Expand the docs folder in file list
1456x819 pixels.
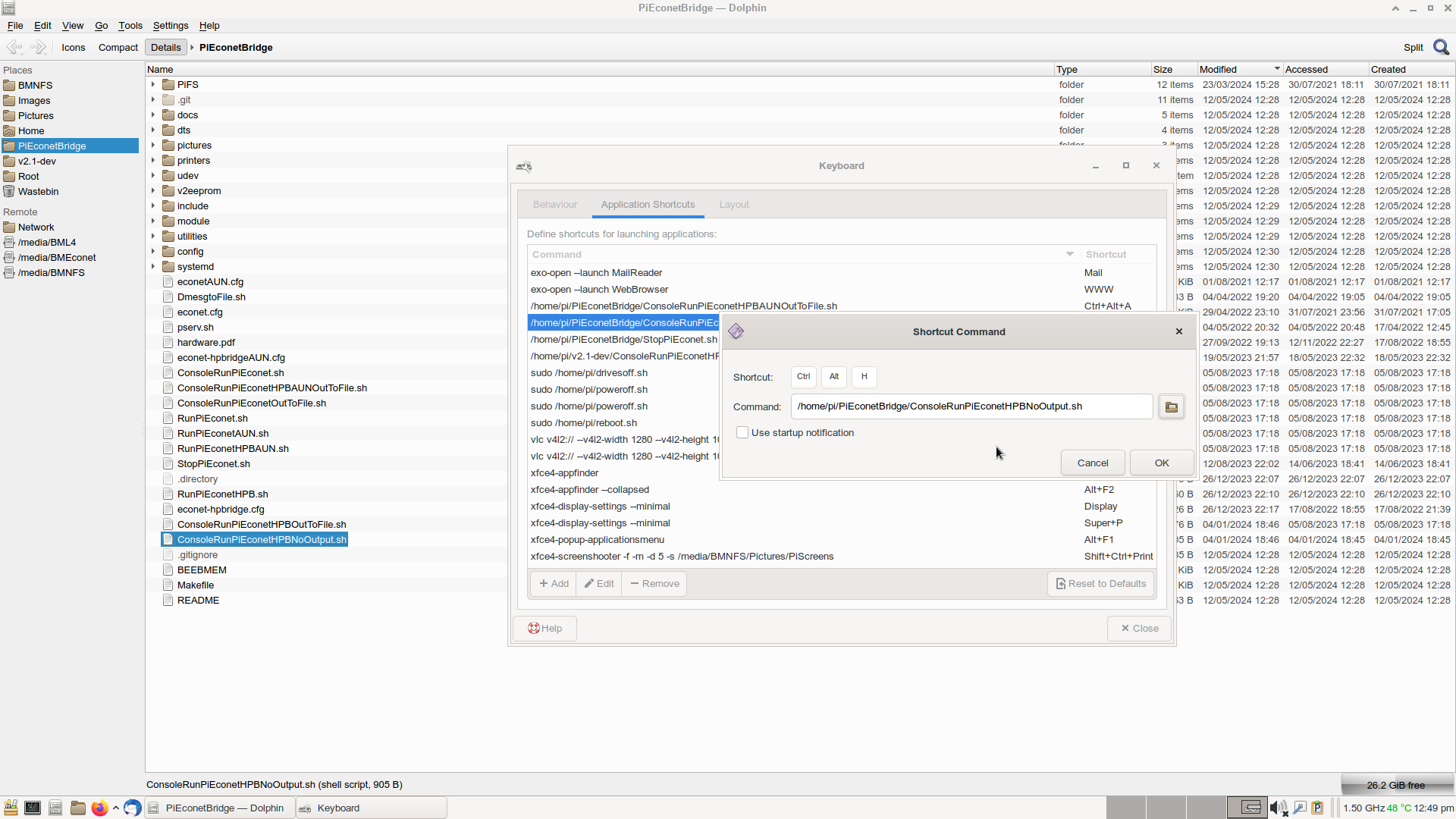point(153,115)
